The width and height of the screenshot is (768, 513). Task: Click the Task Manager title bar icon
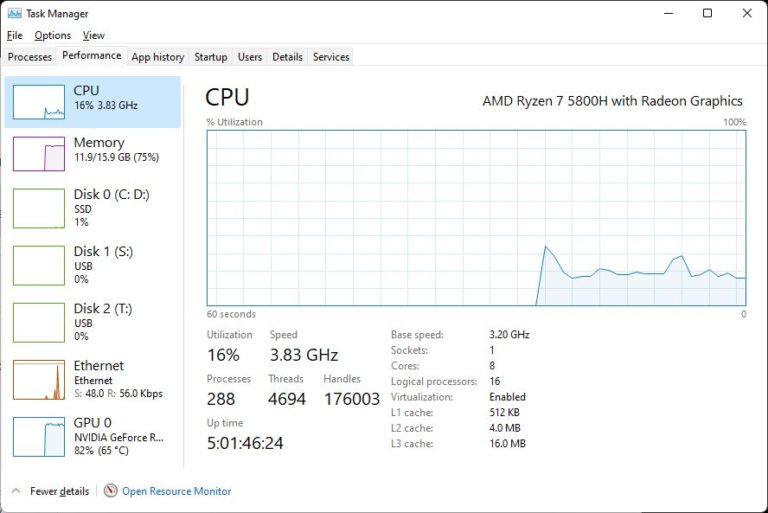pyautogui.click(x=14, y=14)
